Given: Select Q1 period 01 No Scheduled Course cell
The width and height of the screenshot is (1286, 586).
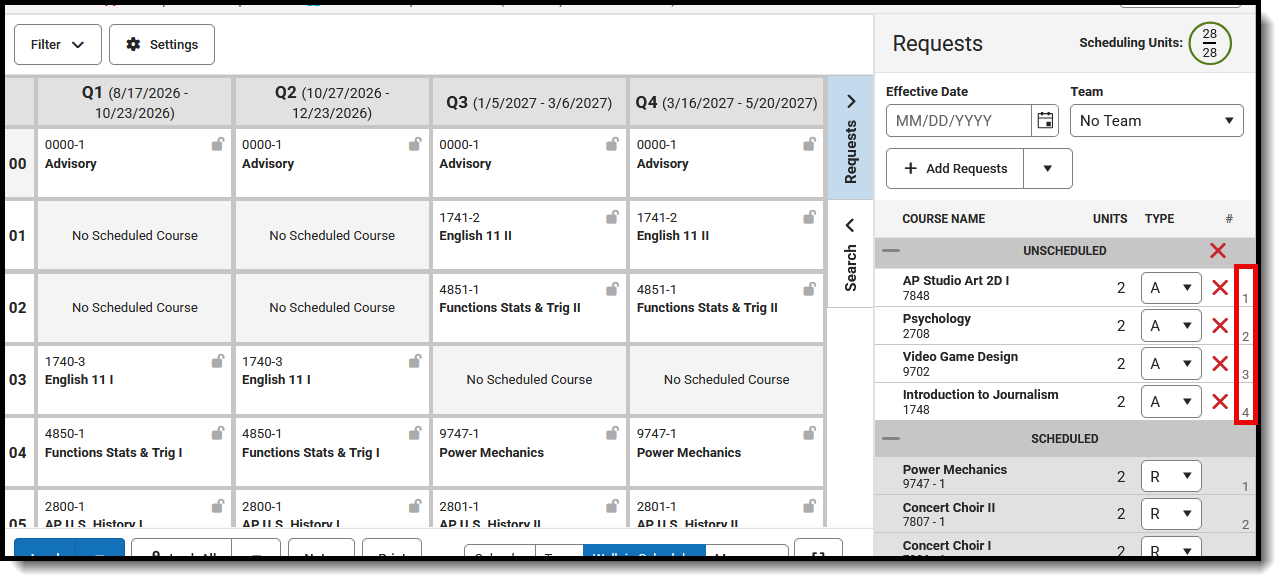Looking at the screenshot, I should tap(135, 236).
